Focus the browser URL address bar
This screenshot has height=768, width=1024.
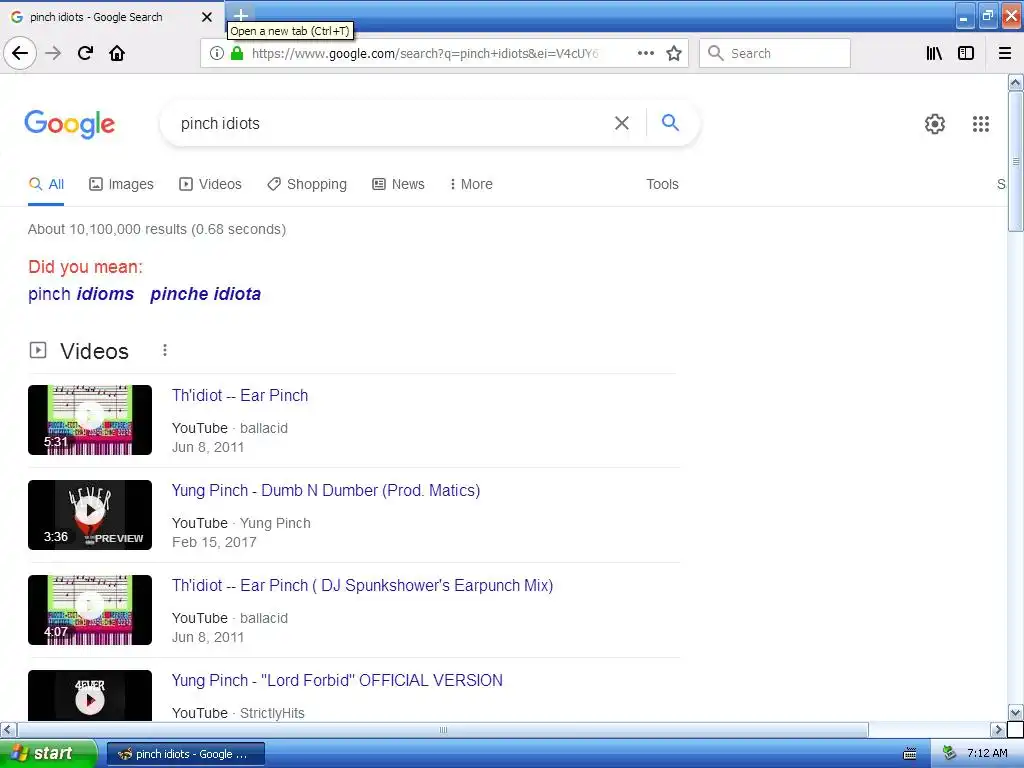click(424, 53)
